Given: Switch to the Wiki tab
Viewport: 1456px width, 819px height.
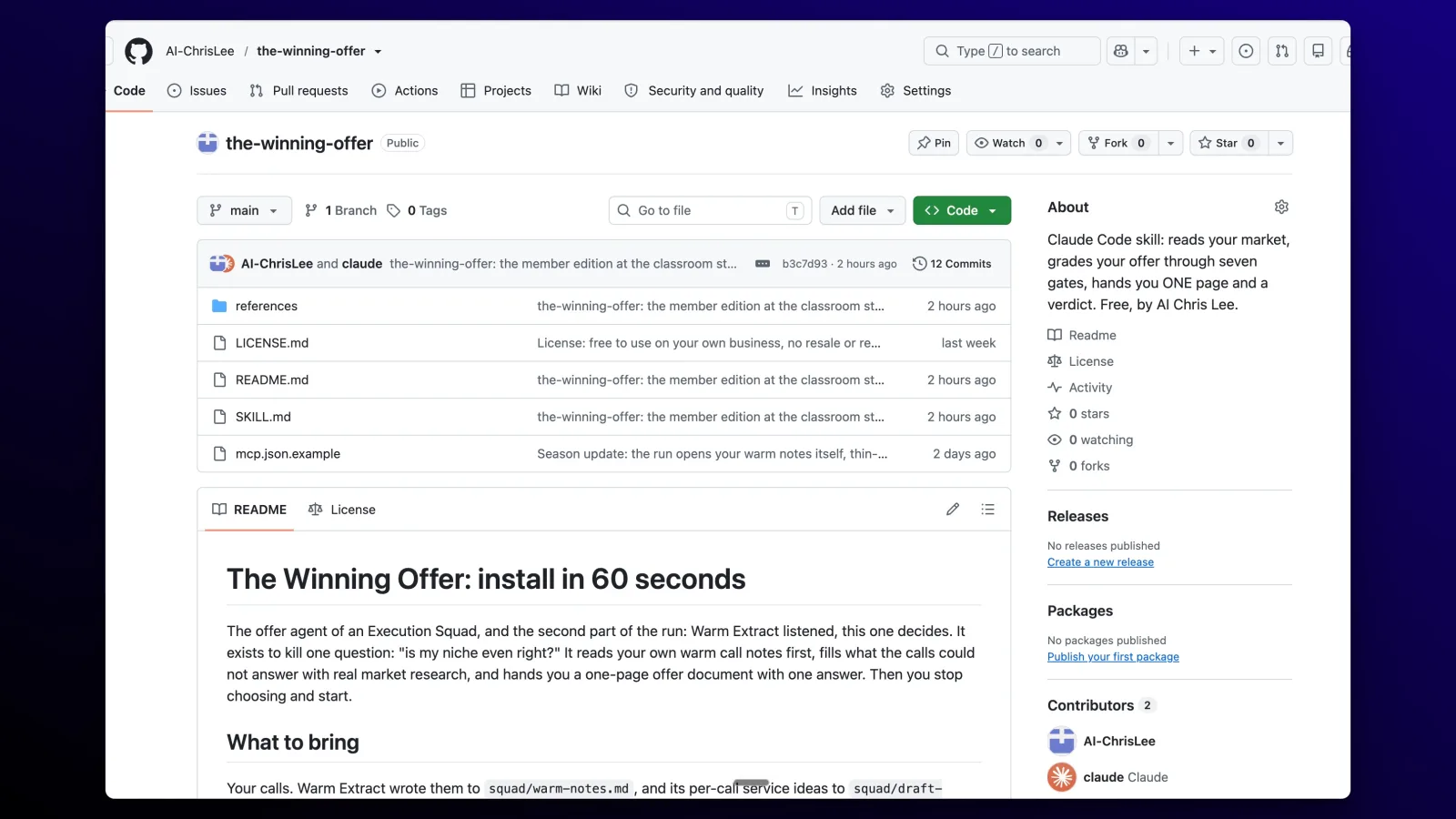Looking at the screenshot, I should [578, 91].
